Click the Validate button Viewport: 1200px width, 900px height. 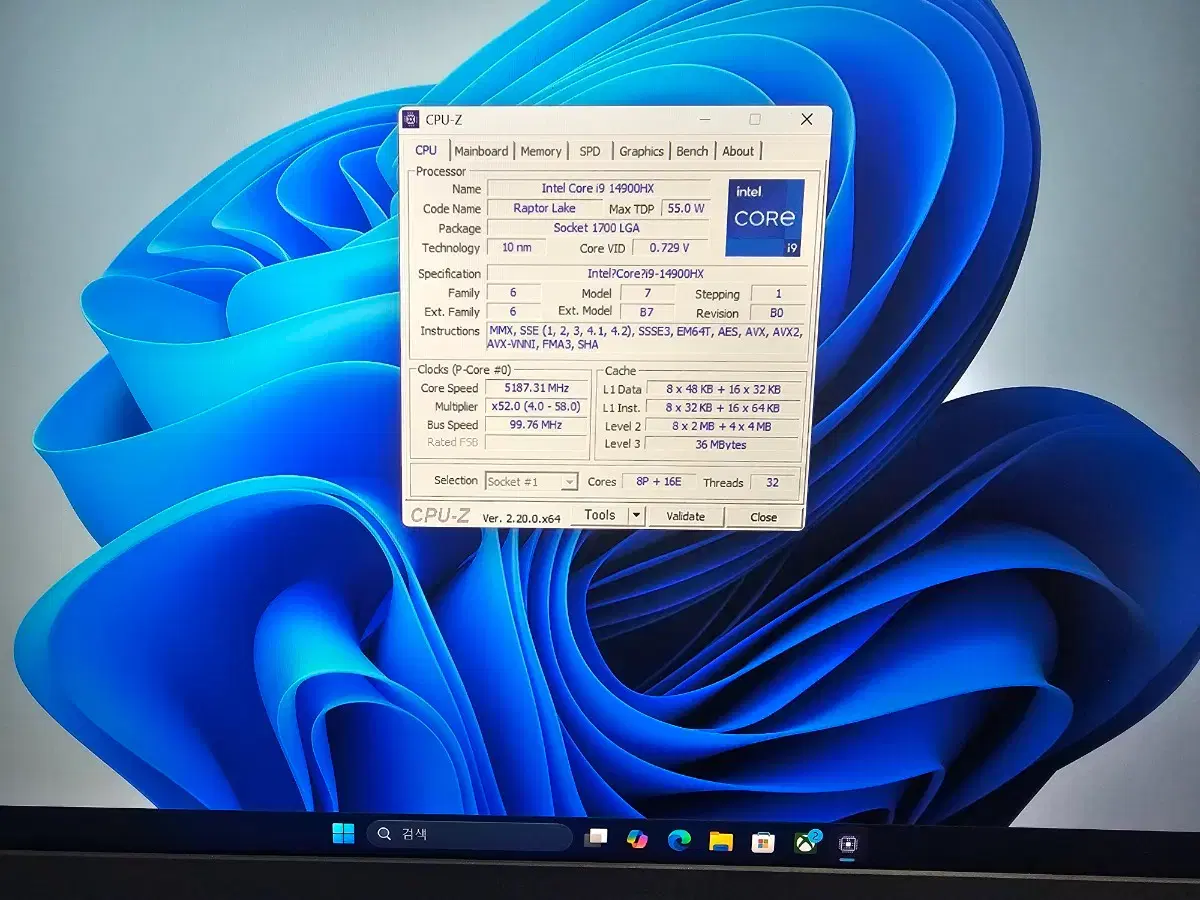[685, 516]
